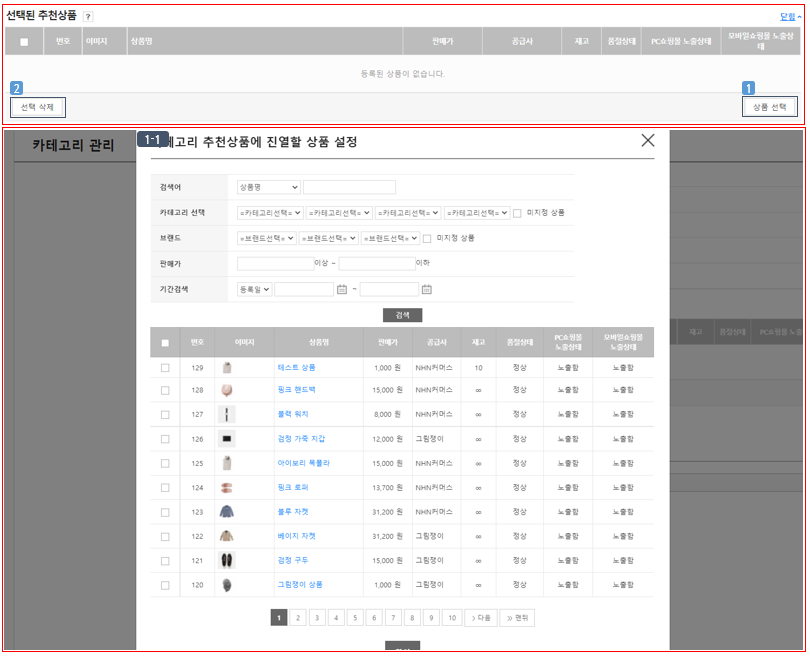Image resolution: width=810 pixels, height=657 pixels.
Task: Click the 검정 가죽 지갑 thumbnail
Action: [x=227, y=439]
